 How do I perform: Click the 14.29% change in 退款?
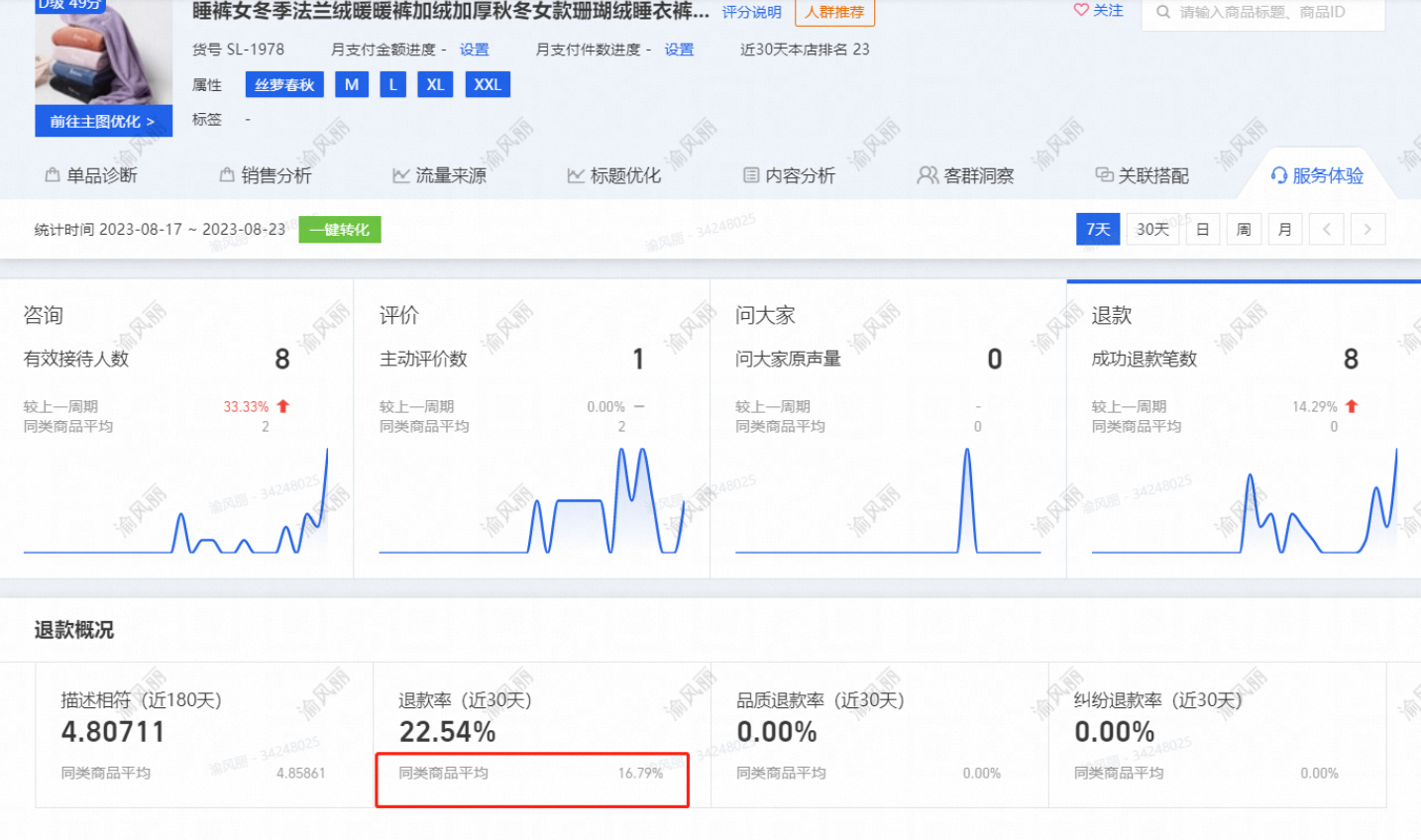point(1314,406)
